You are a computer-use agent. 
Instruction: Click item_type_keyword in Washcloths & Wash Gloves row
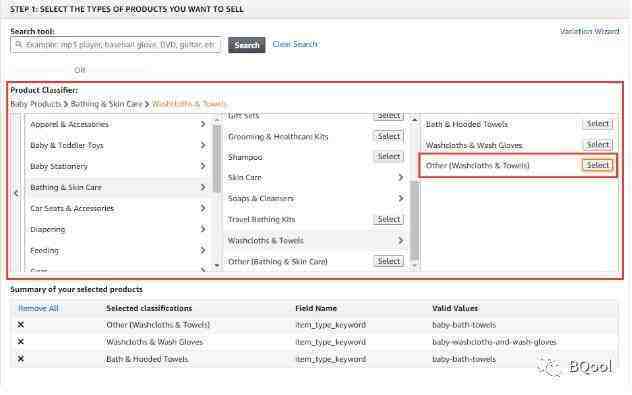[x=331, y=342]
